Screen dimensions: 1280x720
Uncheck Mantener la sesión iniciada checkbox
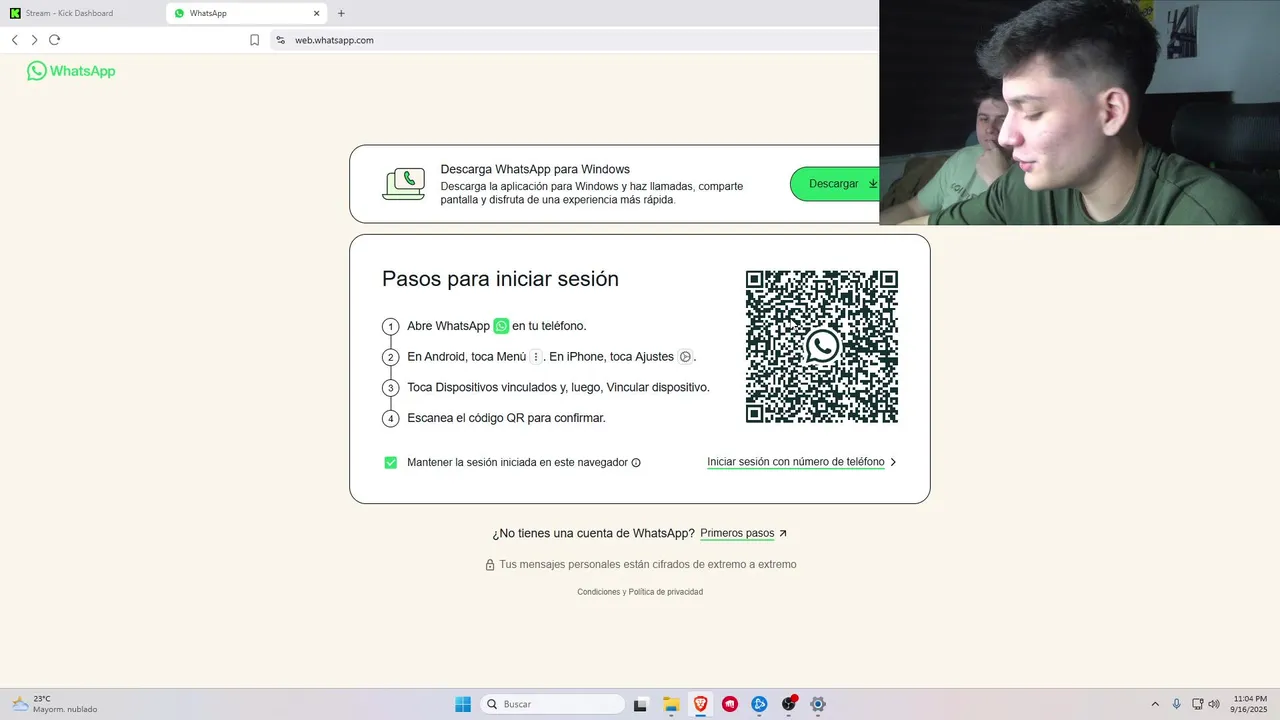[x=390, y=462]
